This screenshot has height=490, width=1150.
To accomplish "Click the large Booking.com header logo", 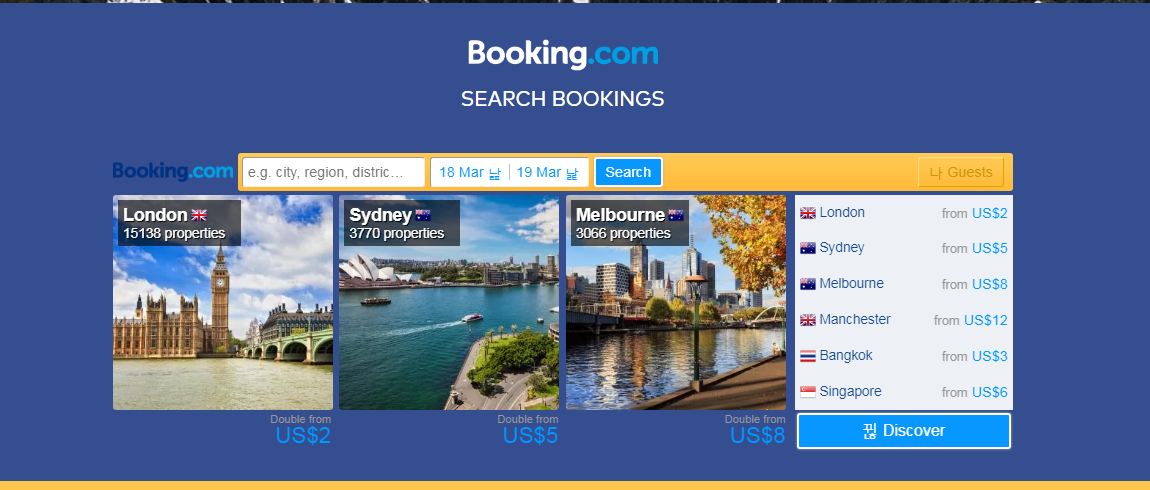I will pyautogui.click(x=563, y=54).
